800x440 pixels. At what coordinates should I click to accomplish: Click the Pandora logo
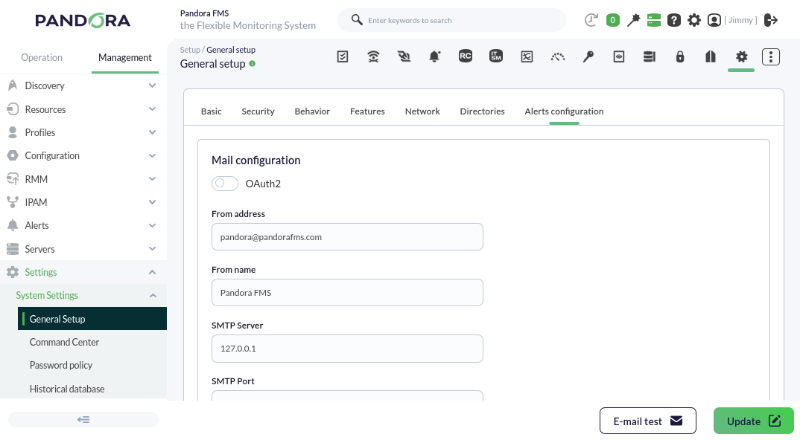point(83,20)
